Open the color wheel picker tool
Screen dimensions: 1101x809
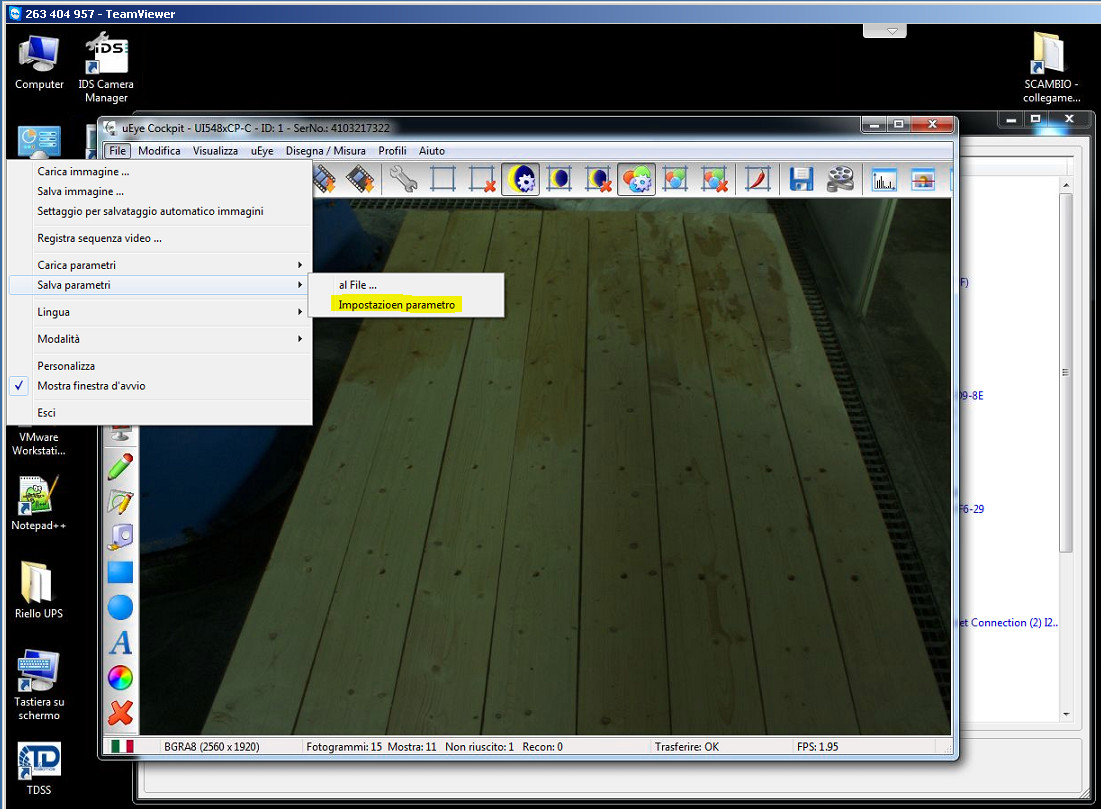(x=121, y=678)
